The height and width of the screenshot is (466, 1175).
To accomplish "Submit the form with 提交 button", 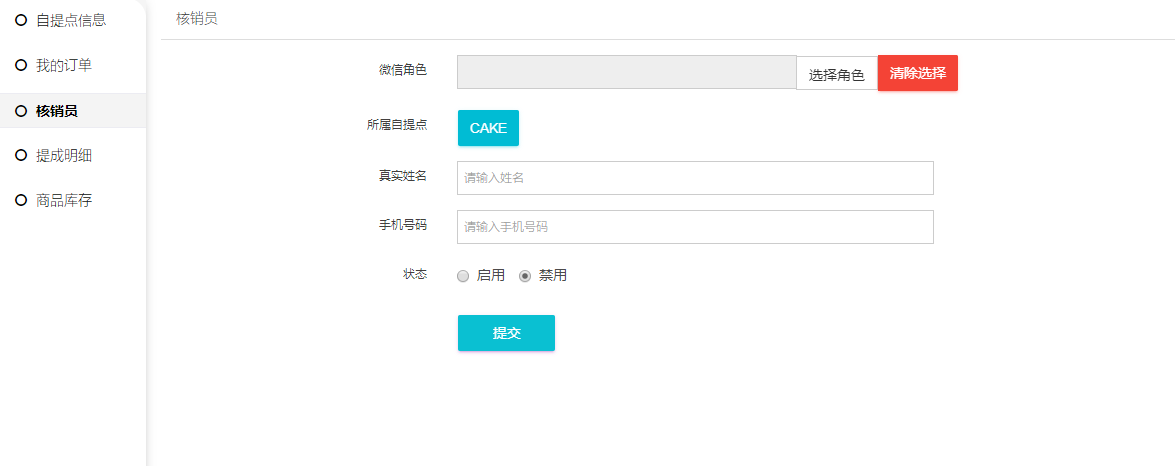I will (506, 333).
